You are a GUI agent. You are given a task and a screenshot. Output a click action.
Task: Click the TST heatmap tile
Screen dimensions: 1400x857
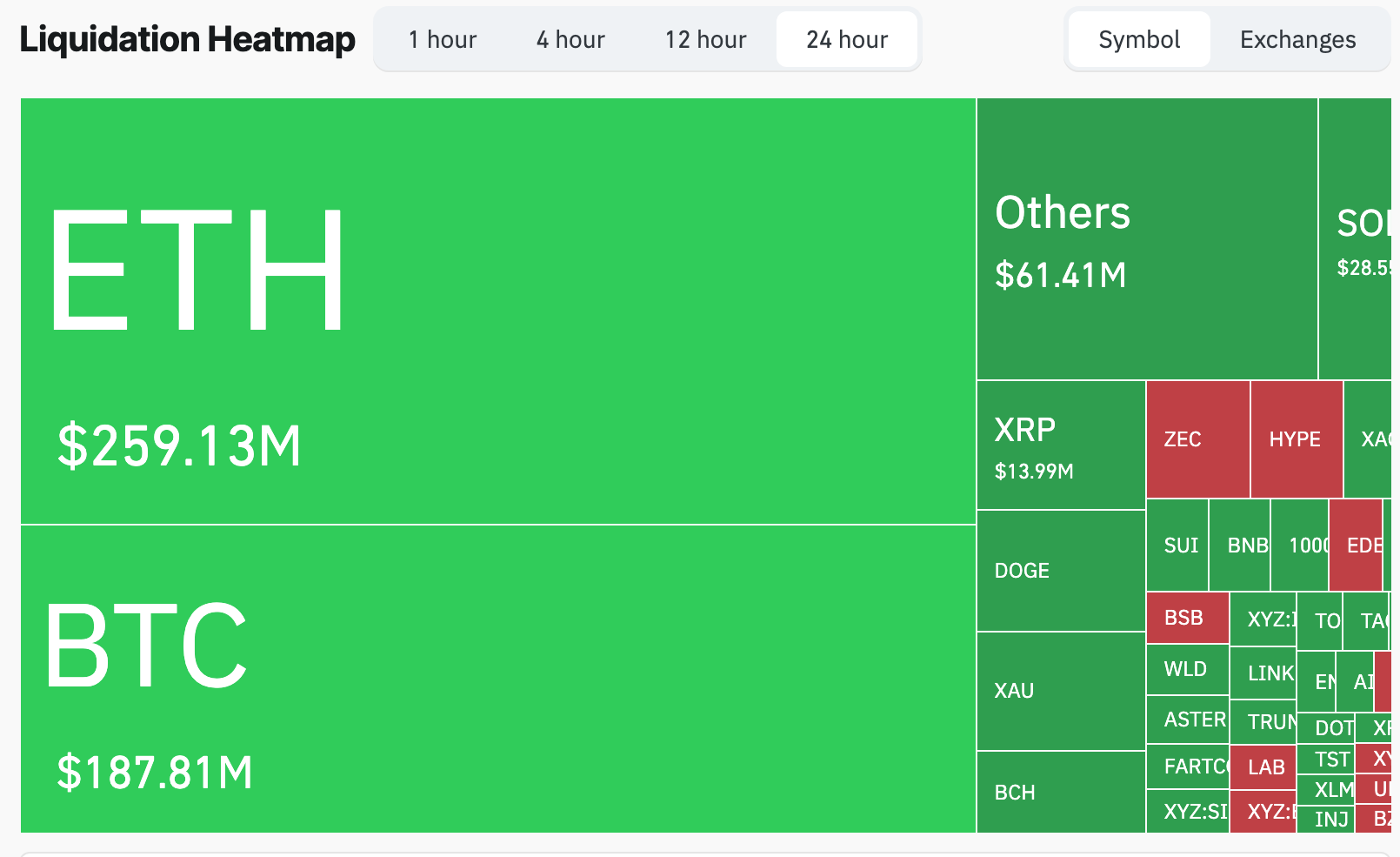pyautogui.click(x=1326, y=760)
